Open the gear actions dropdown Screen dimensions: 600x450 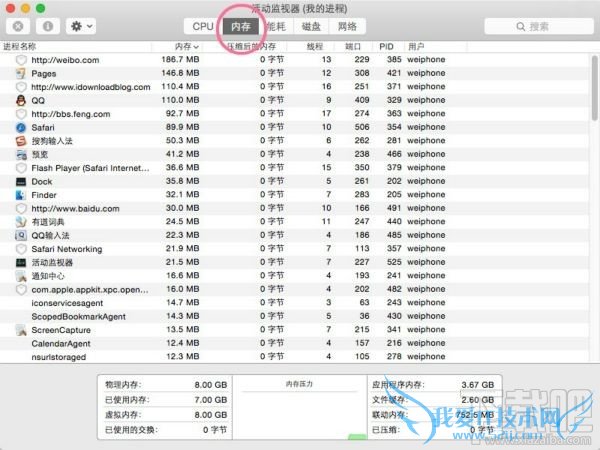click(81, 26)
